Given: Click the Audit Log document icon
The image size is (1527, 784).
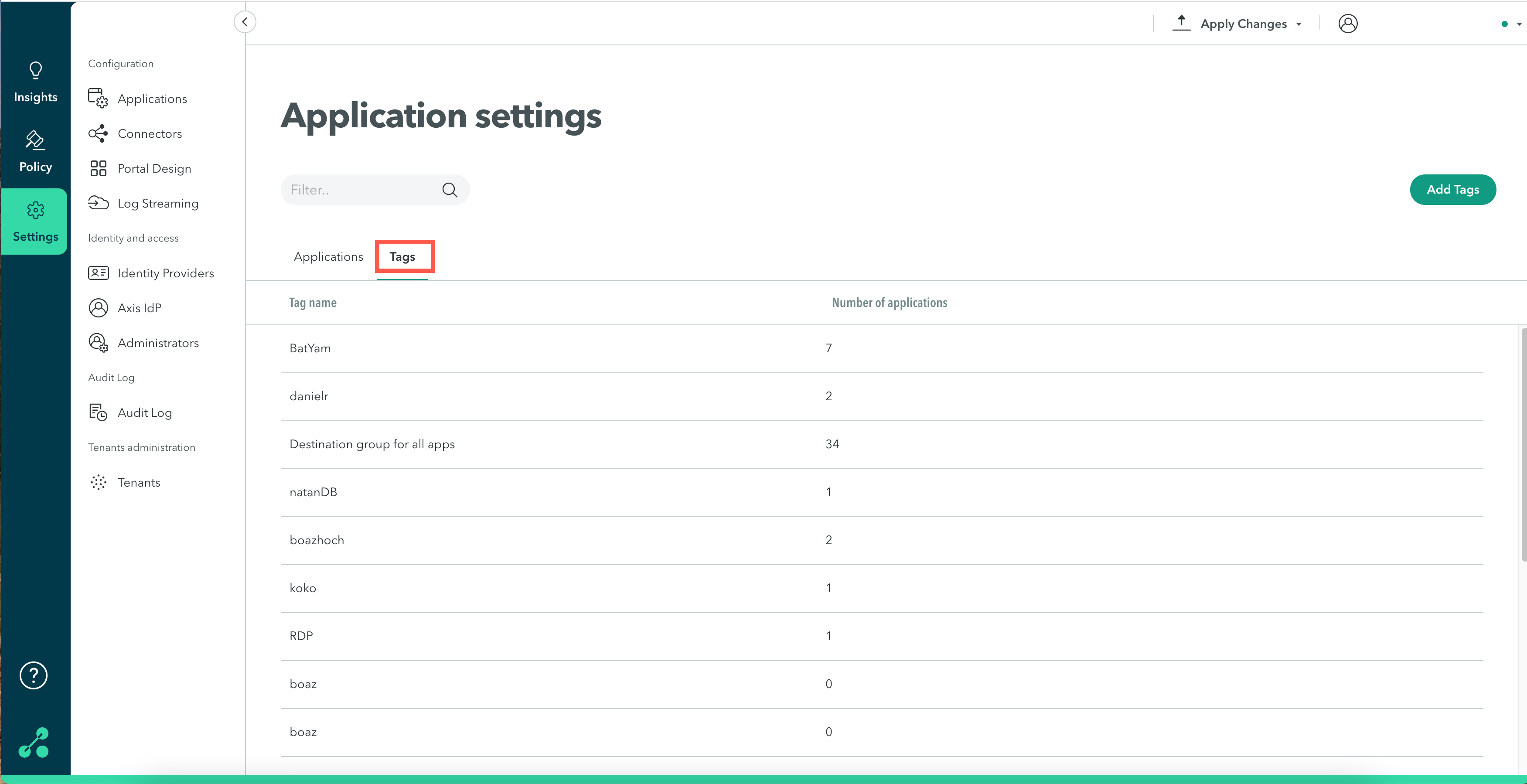Looking at the screenshot, I should (x=98, y=412).
